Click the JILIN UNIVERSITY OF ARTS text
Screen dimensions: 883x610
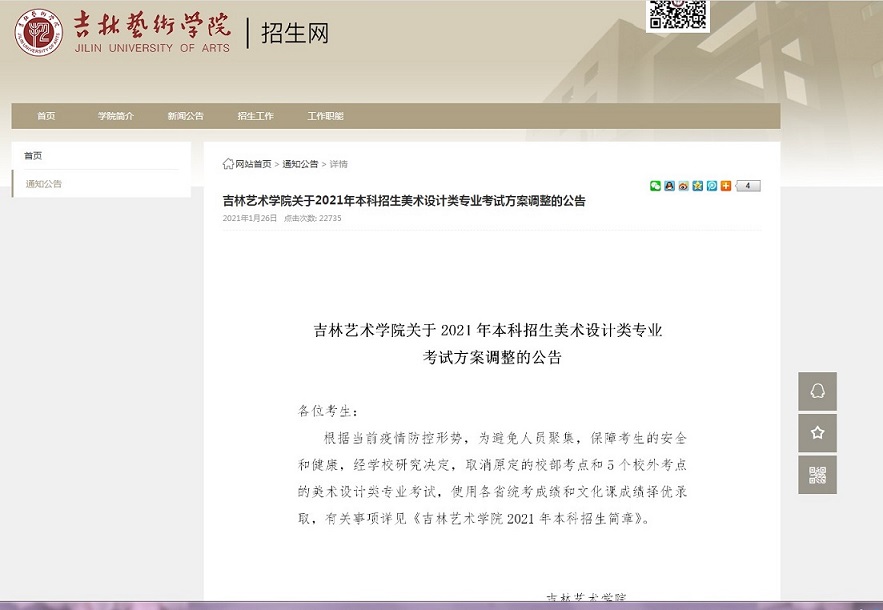[153, 48]
